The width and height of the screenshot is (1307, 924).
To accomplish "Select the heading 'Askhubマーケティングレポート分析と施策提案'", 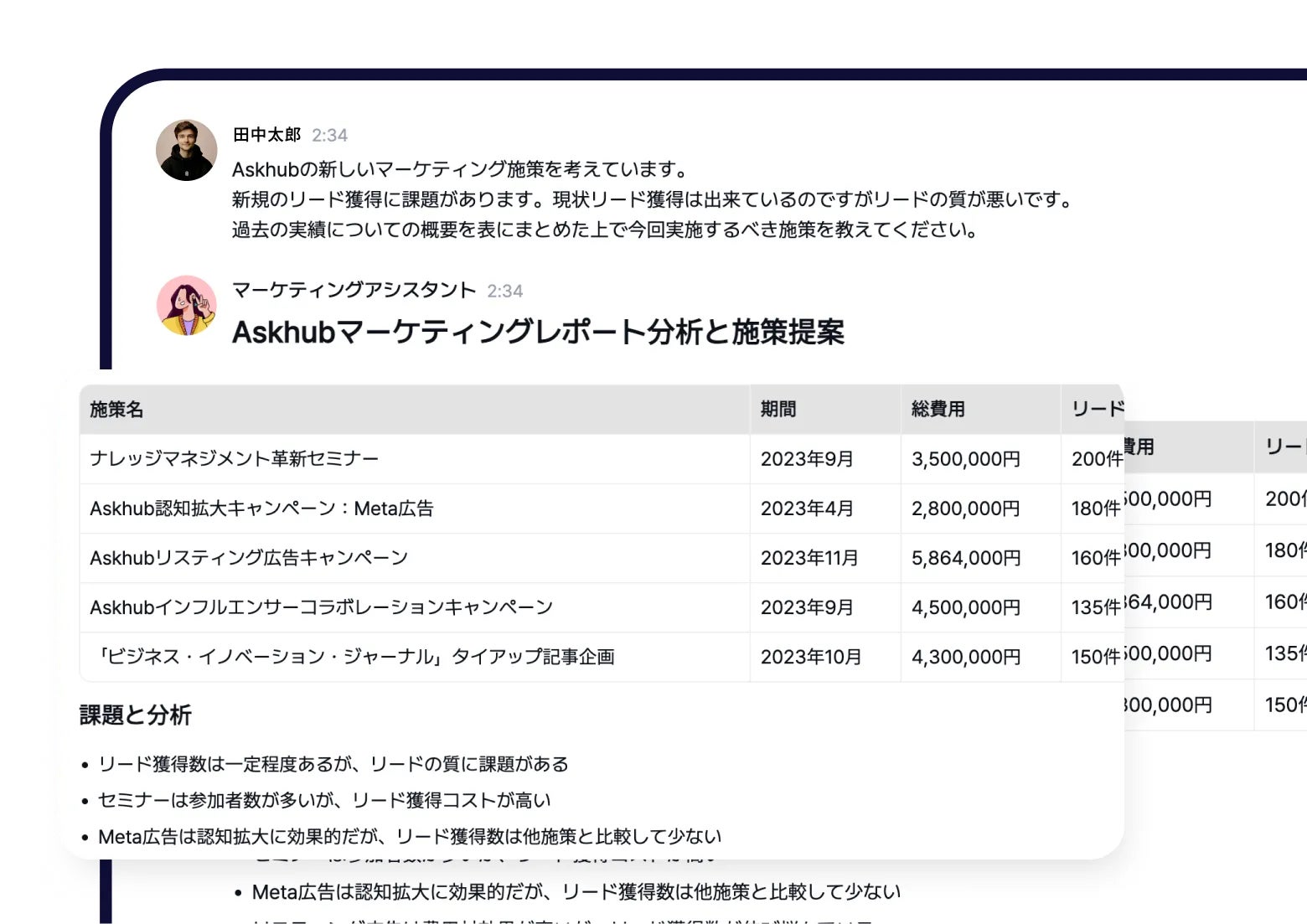I will point(538,332).
